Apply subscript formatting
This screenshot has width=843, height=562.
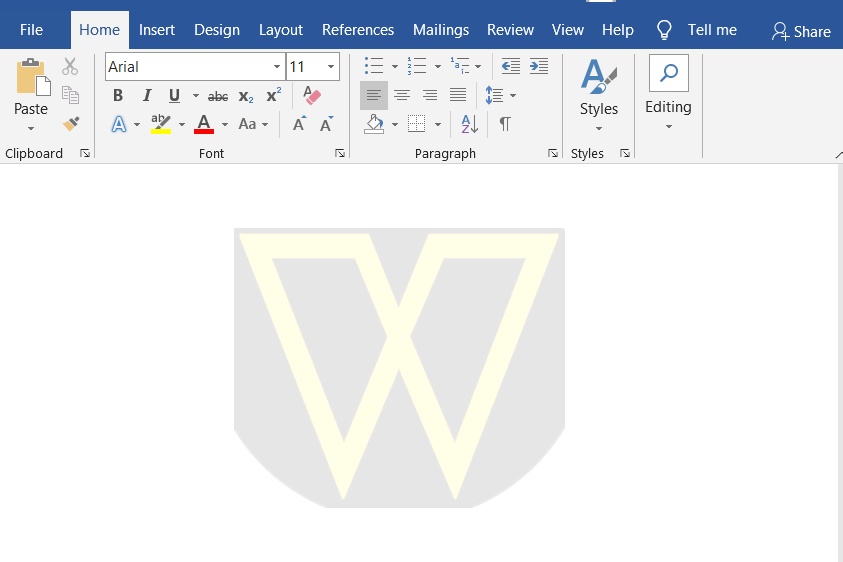point(246,96)
